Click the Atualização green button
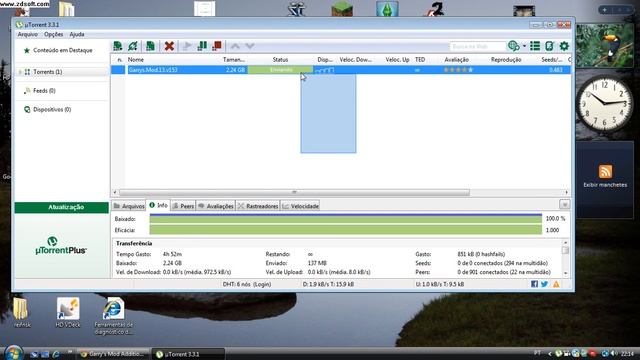The width and height of the screenshot is (640, 360). pos(62,207)
